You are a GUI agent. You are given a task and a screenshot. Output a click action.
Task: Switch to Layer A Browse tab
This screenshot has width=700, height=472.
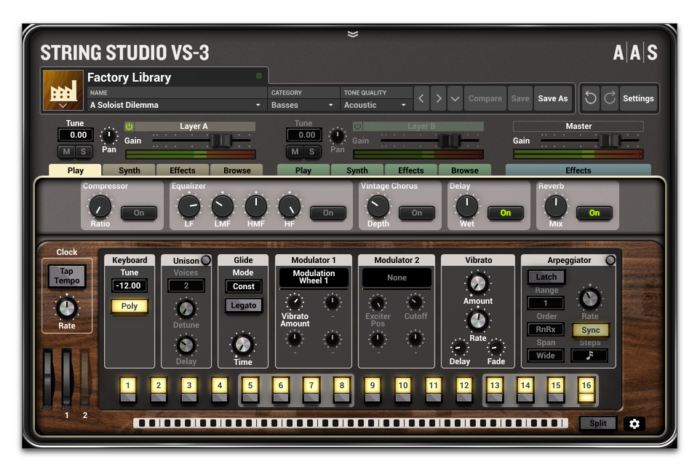(x=237, y=170)
